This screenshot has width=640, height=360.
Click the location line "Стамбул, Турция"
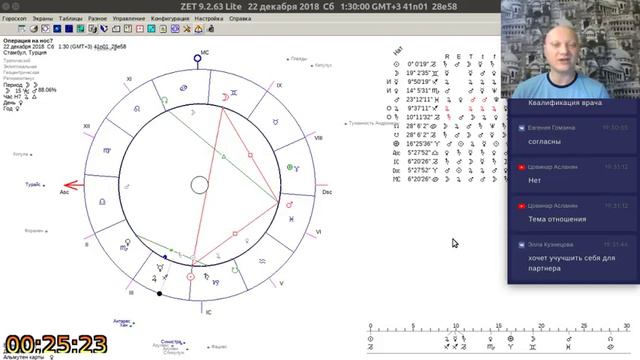[x=25, y=53]
